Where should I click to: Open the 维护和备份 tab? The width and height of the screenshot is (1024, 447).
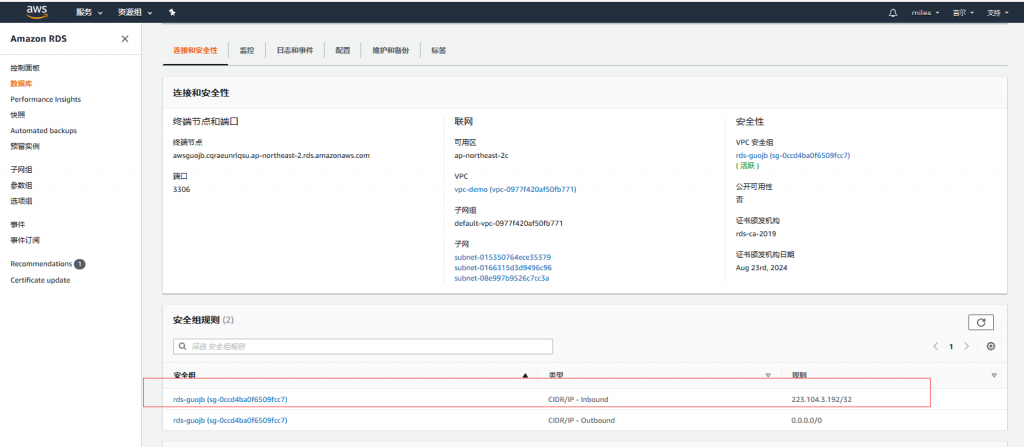click(390, 50)
